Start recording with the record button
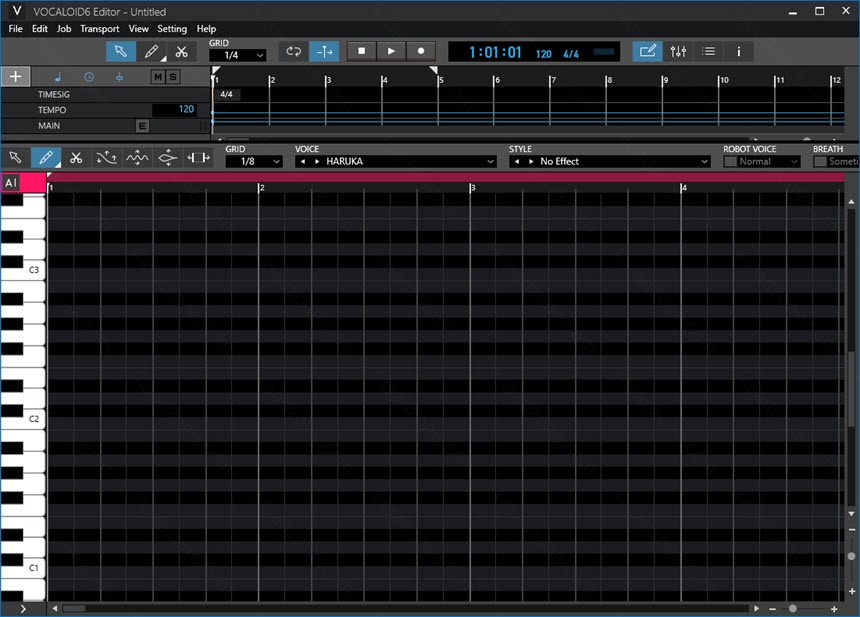Viewport: 860px width, 617px height. pos(421,51)
